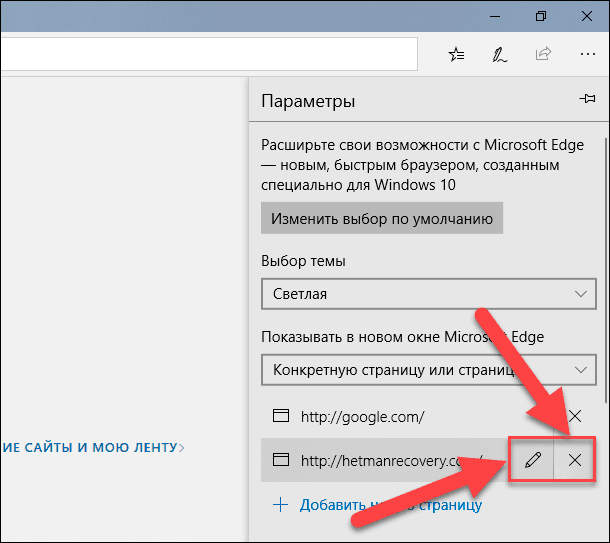Remove the hetmanrecovery.com page entry

coord(575,460)
